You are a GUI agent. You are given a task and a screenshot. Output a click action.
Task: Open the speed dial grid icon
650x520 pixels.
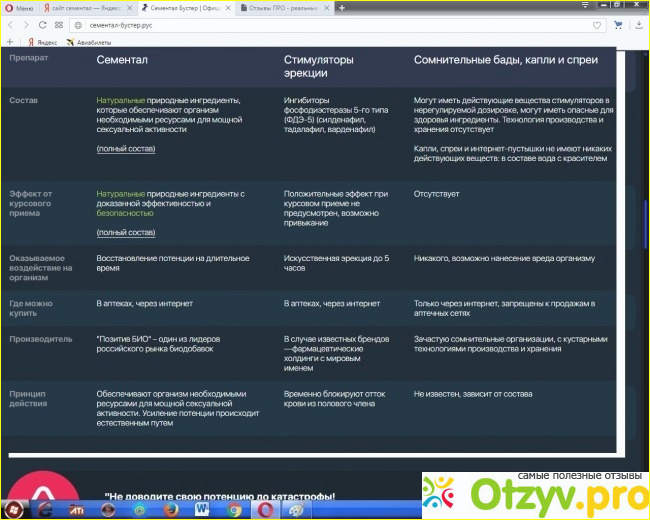59,24
